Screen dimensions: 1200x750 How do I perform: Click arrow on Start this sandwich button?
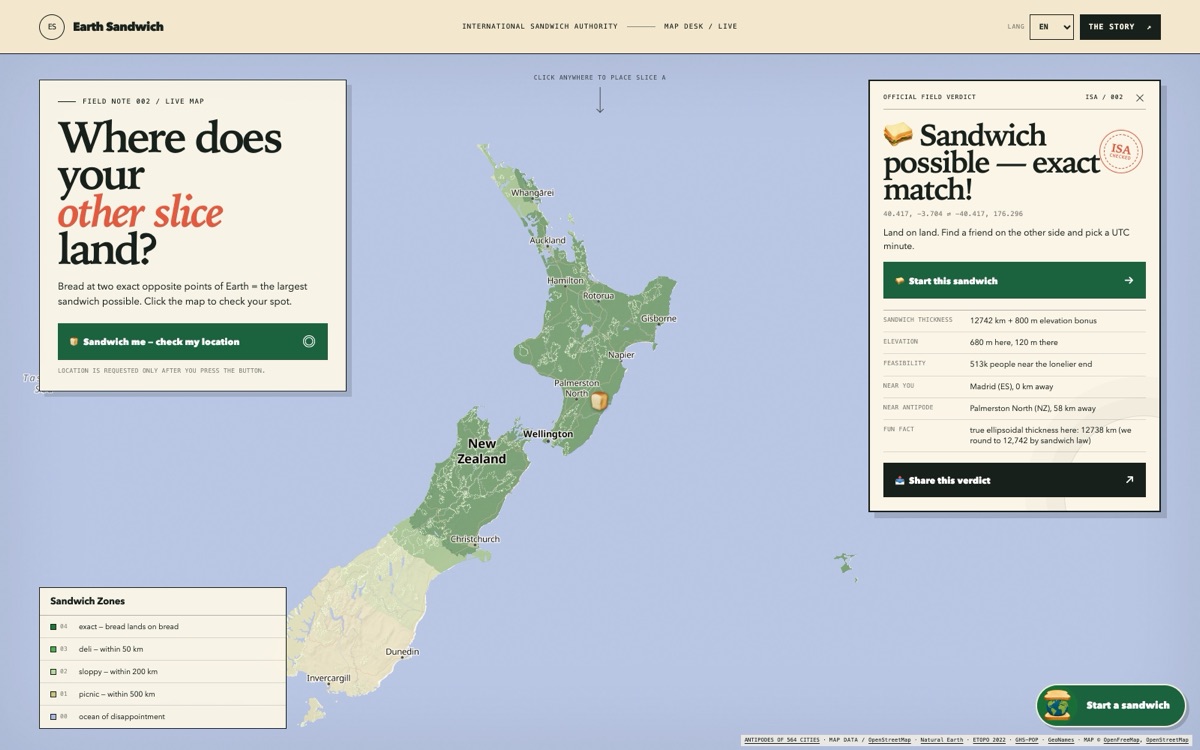[1129, 281]
